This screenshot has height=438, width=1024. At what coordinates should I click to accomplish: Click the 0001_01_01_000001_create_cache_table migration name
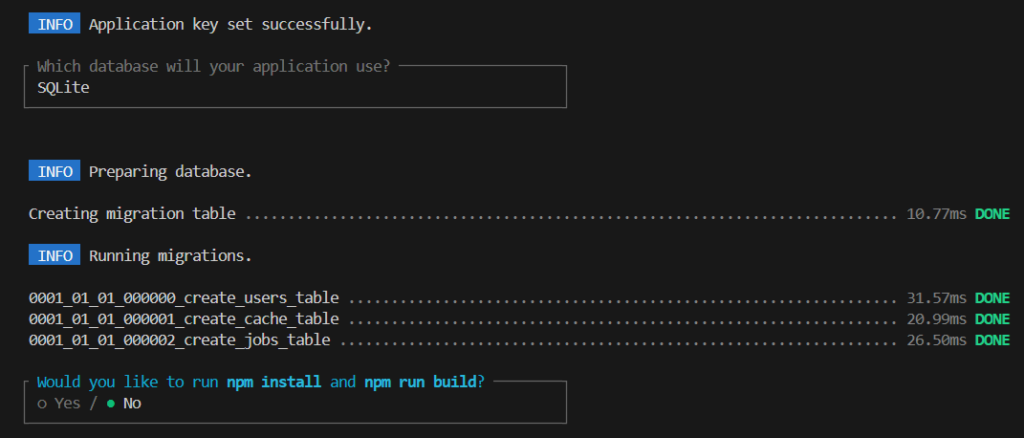[184, 319]
